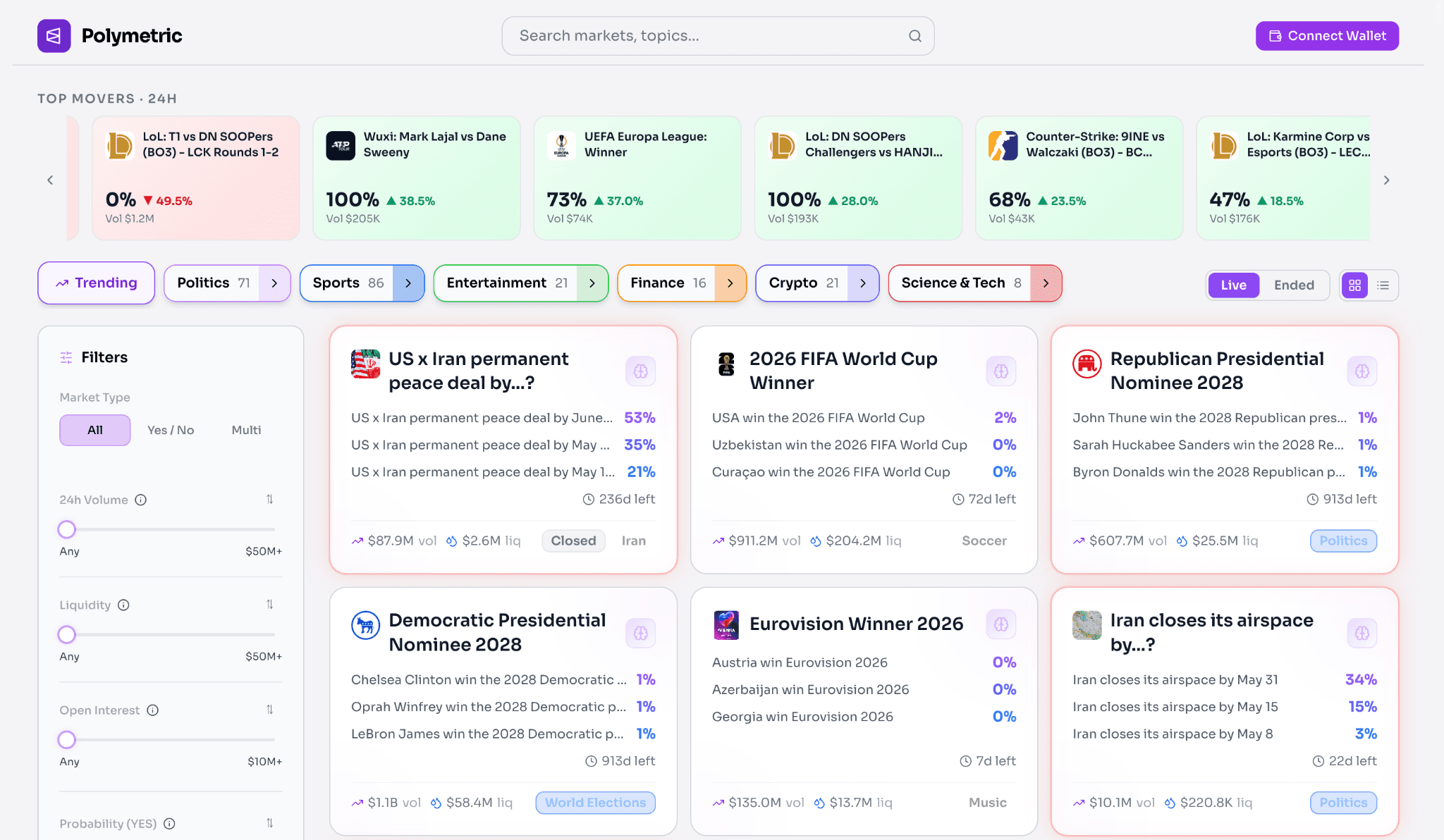This screenshot has width=1444, height=840.
Task: Click the Counter-Strike icon on 9INE card
Action: (x=1003, y=145)
